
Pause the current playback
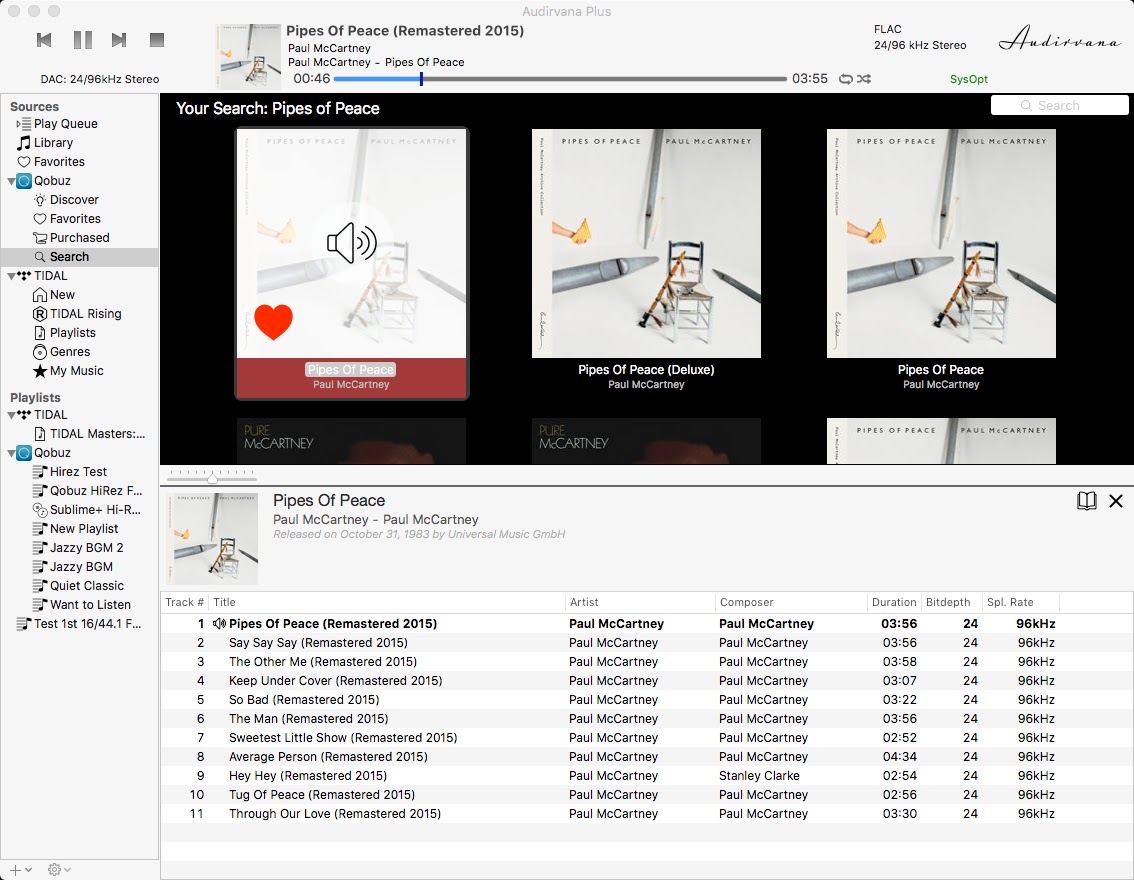[x=82, y=40]
